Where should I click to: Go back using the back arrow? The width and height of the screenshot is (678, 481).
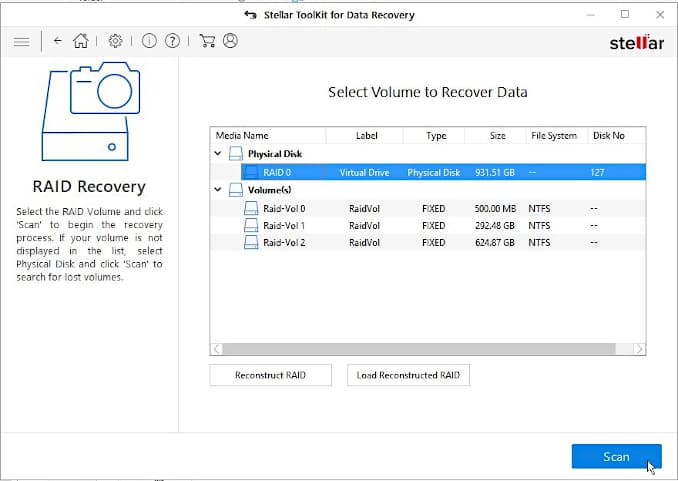(x=58, y=41)
